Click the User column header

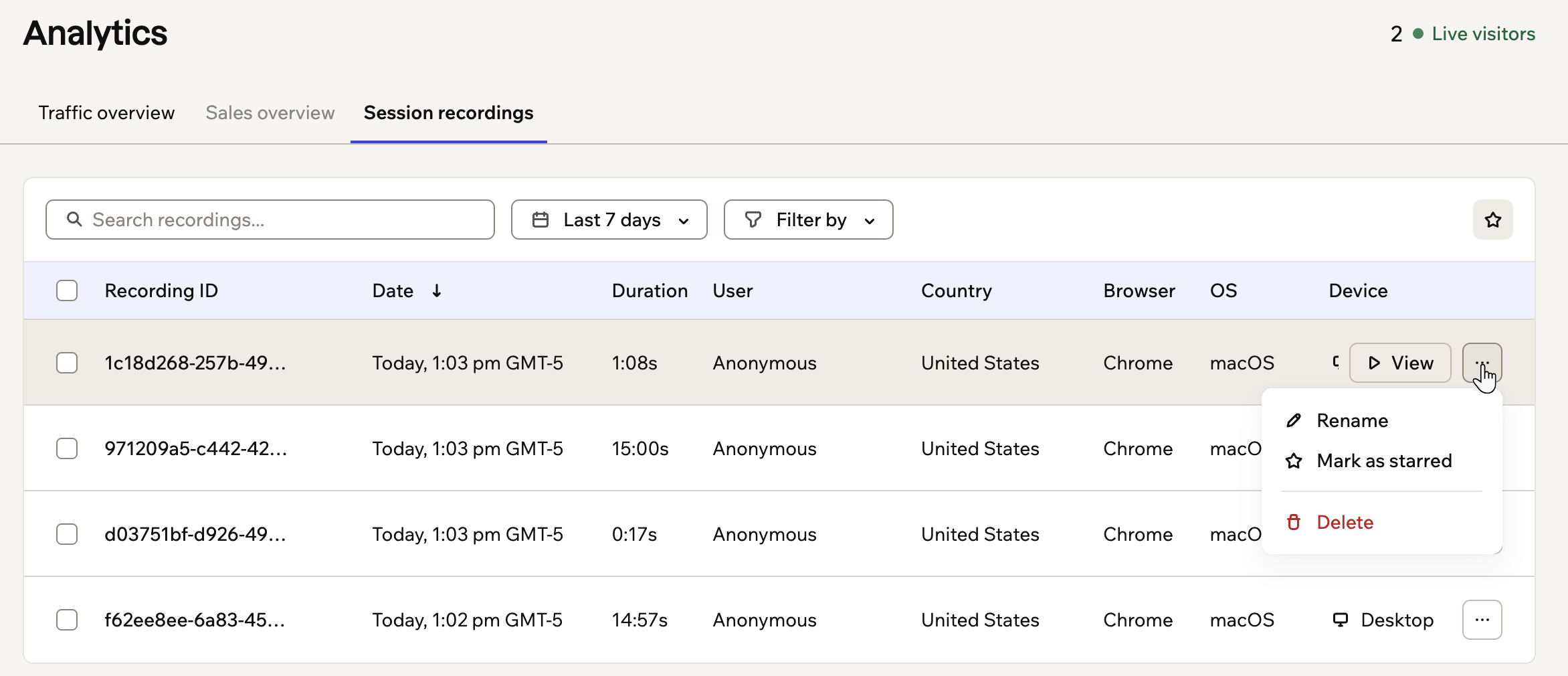pos(732,290)
